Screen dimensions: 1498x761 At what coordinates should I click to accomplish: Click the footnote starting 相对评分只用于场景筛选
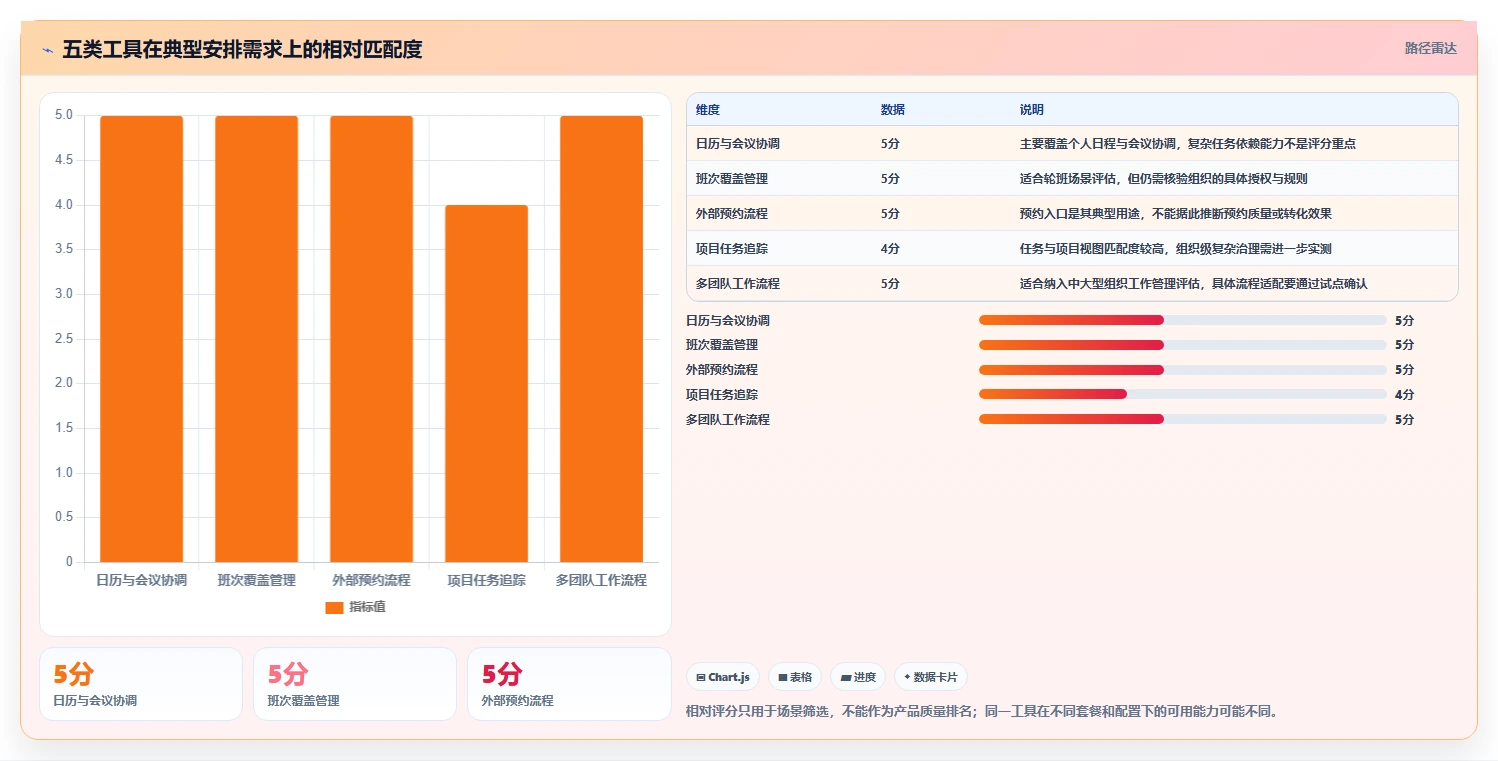(x=982, y=712)
